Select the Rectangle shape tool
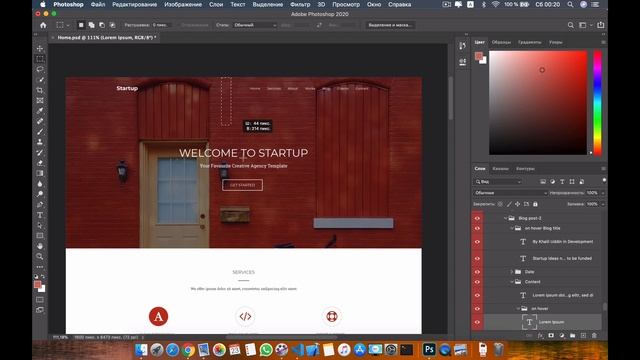The height and width of the screenshot is (360, 640). (x=40, y=236)
